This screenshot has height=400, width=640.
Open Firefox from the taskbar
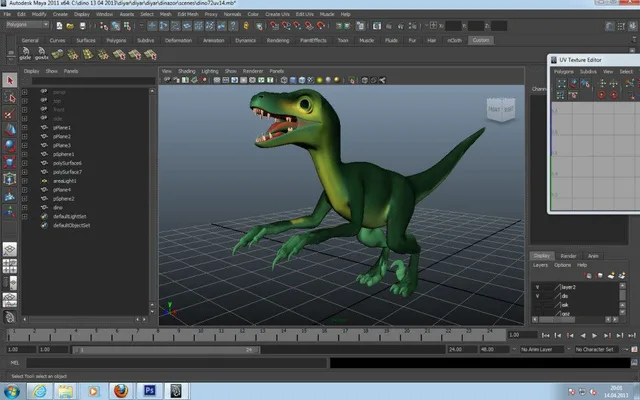(x=121, y=391)
